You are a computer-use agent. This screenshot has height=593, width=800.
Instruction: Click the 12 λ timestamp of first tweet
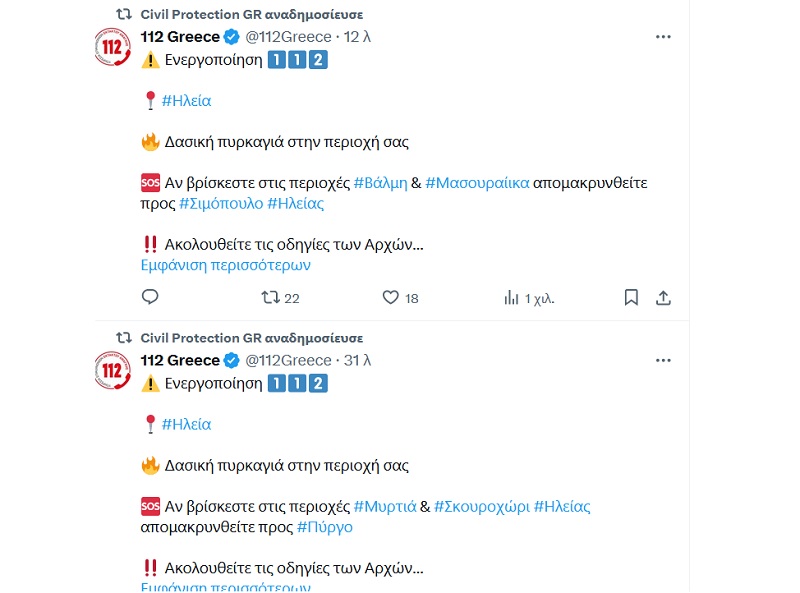pyautogui.click(x=358, y=37)
